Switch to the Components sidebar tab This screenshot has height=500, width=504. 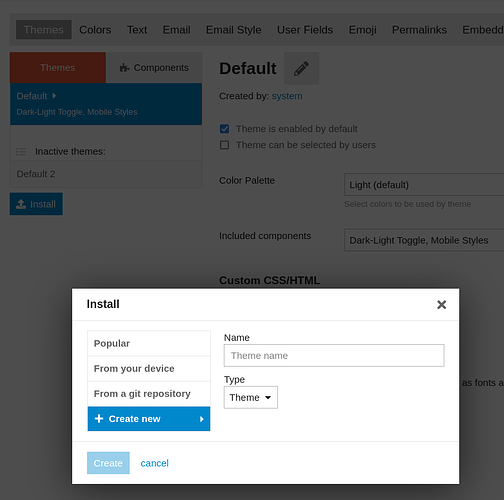pos(154,68)
